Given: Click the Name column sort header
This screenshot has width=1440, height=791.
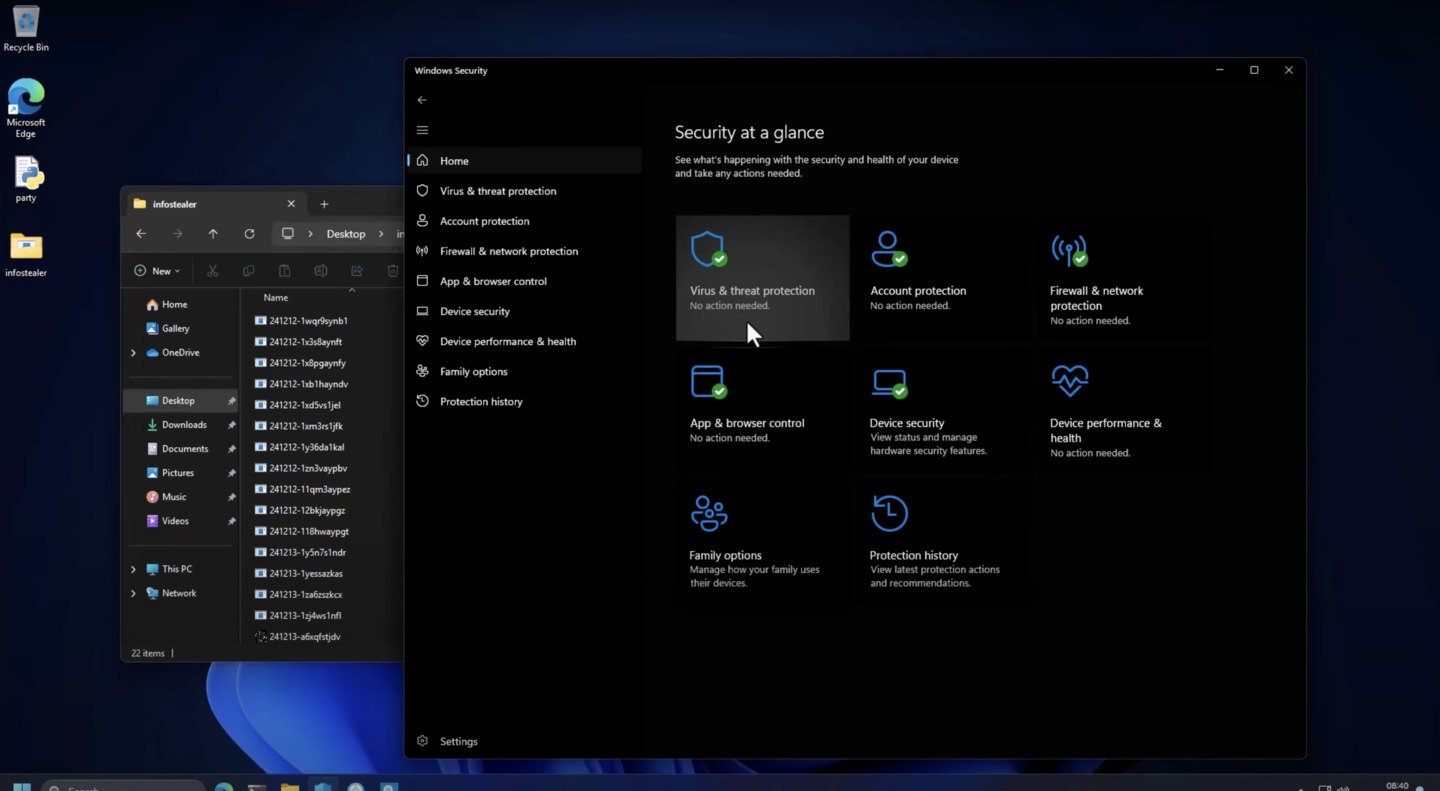Looking at the screenshot, I should point(274,297).
